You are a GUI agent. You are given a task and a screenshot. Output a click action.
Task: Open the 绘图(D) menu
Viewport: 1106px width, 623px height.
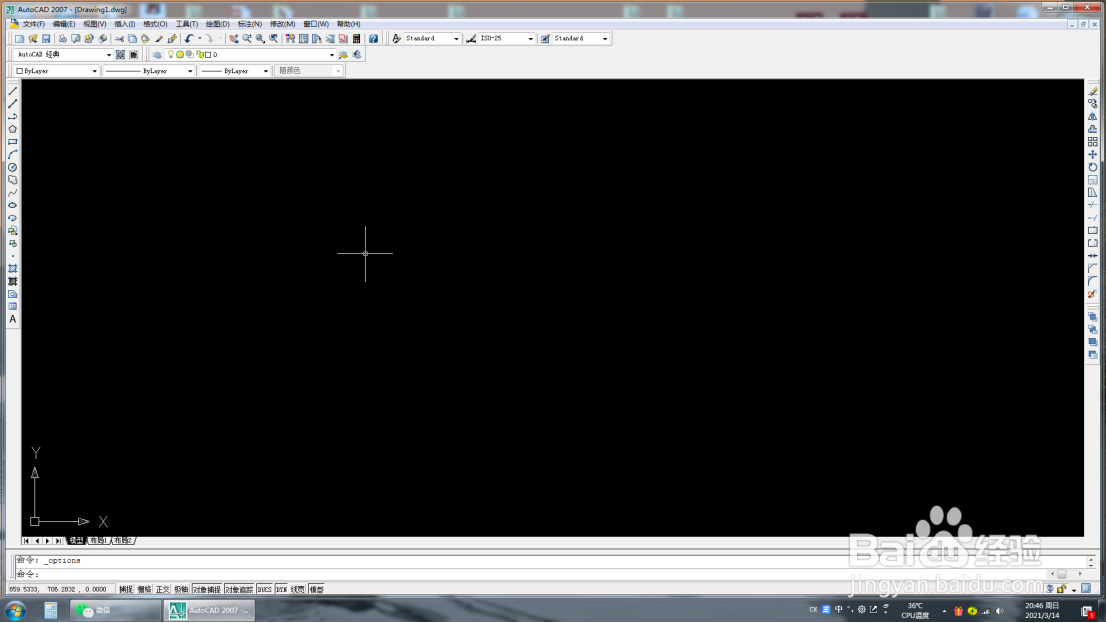pyautogui.click(x=217, y=24)
